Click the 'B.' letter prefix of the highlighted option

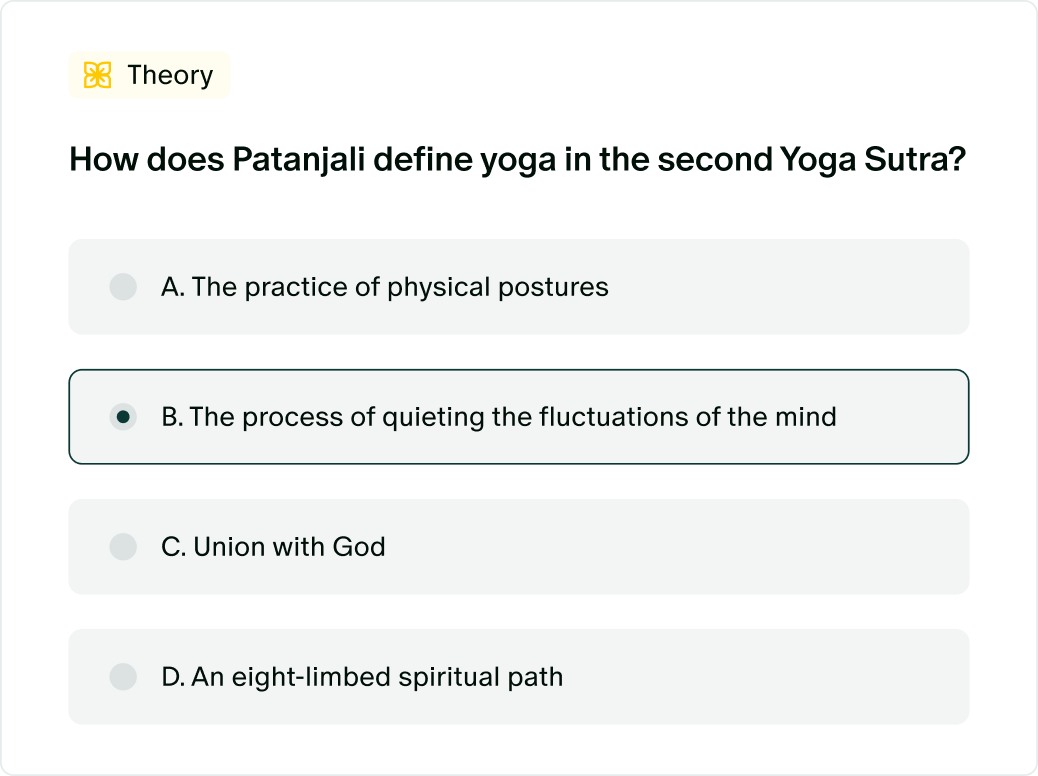point(173,417)
